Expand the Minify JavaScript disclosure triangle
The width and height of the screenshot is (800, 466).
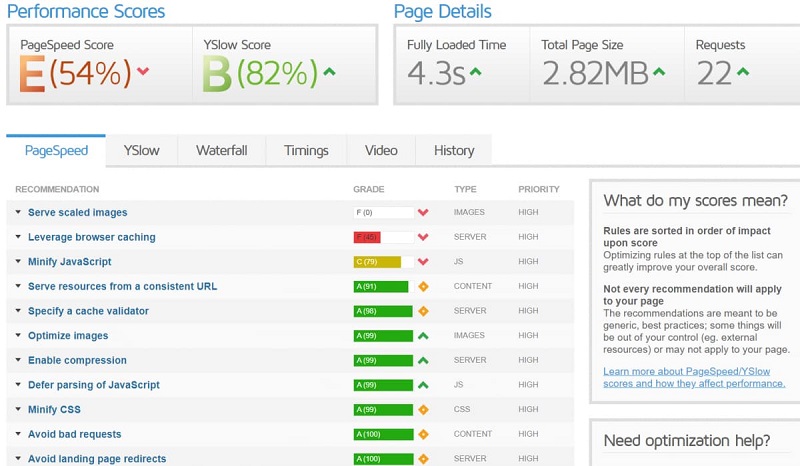18,261
